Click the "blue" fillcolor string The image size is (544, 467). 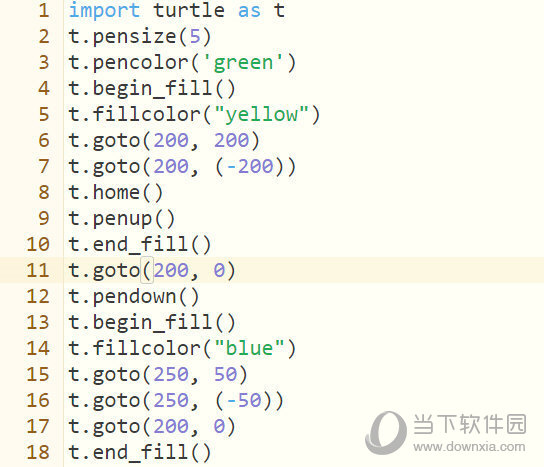click(x=249, y=348)
